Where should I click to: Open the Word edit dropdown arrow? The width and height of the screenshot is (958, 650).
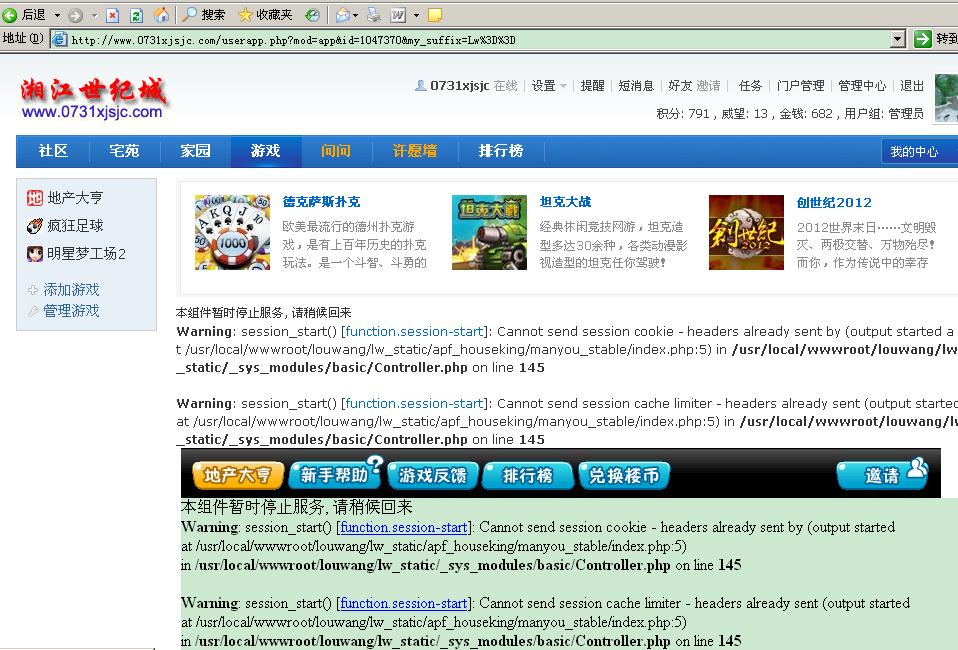tap(417, 15)
